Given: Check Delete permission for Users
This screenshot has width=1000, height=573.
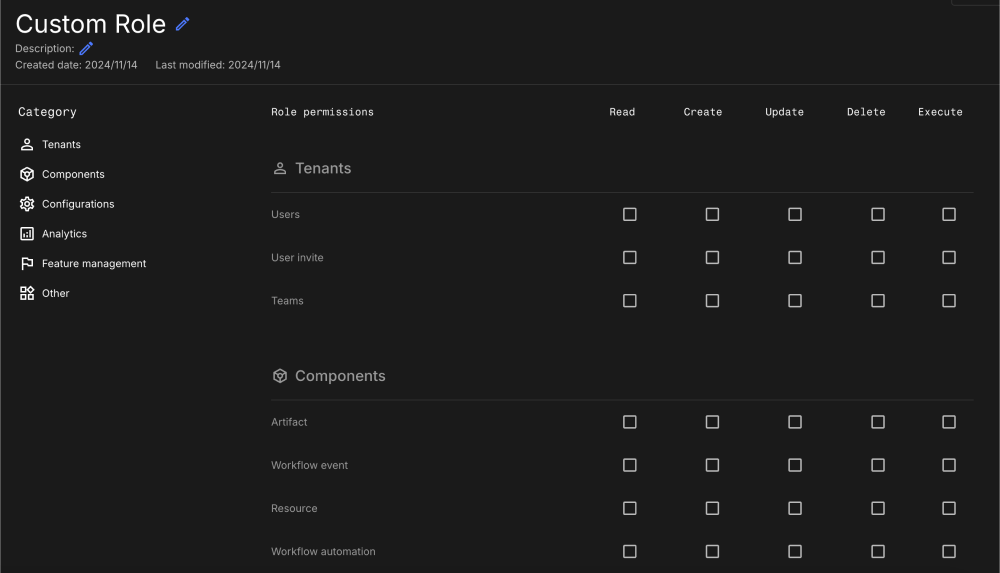Looking at the screenshot, I should (x=878, y=214).
